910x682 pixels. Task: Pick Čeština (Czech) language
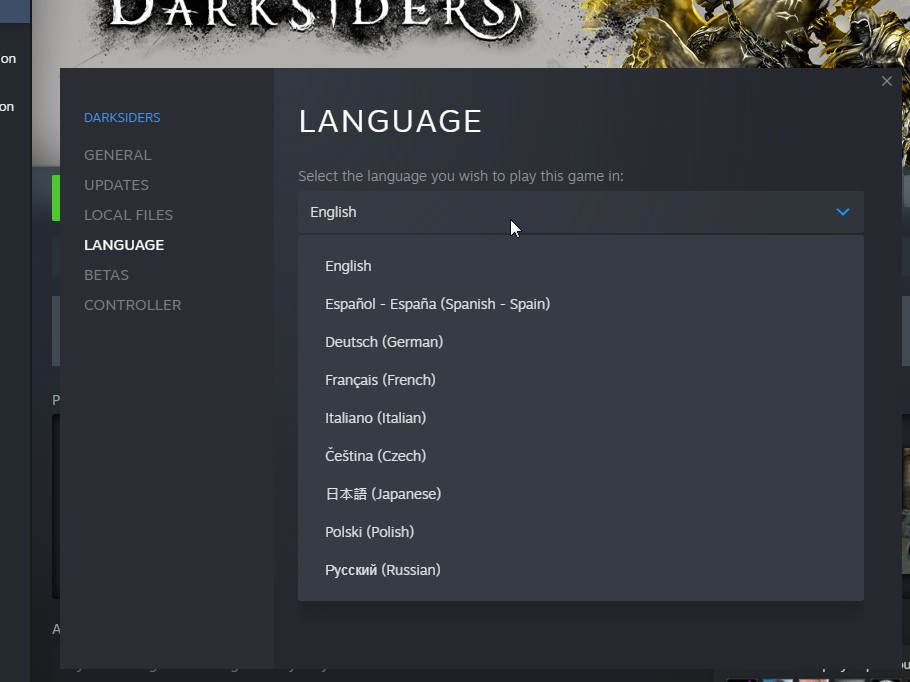(580, 456)
